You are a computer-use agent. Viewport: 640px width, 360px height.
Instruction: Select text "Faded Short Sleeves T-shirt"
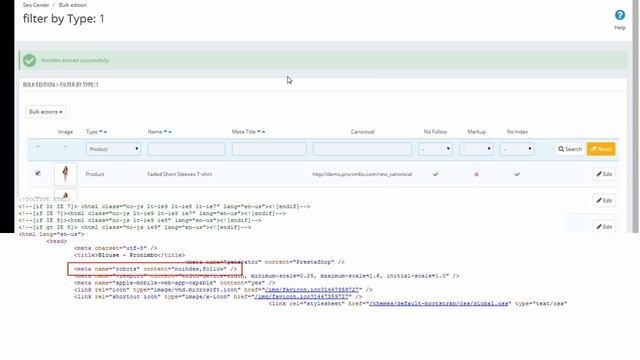pos(180,174)
